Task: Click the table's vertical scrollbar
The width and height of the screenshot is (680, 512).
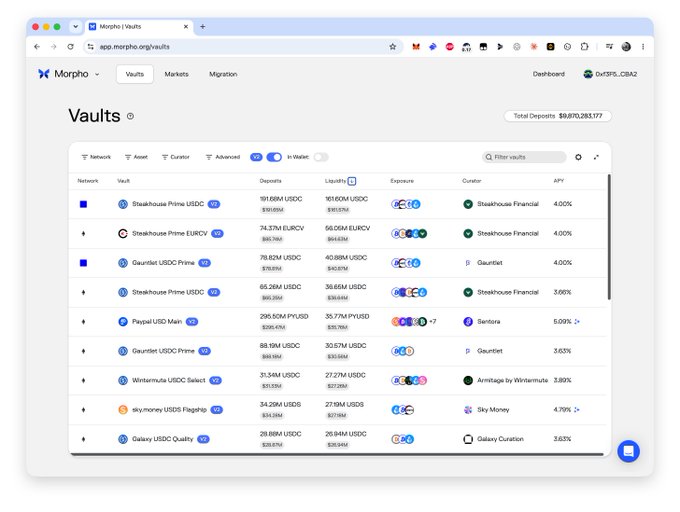Action: pyautogui.click(x=609, y=237)
